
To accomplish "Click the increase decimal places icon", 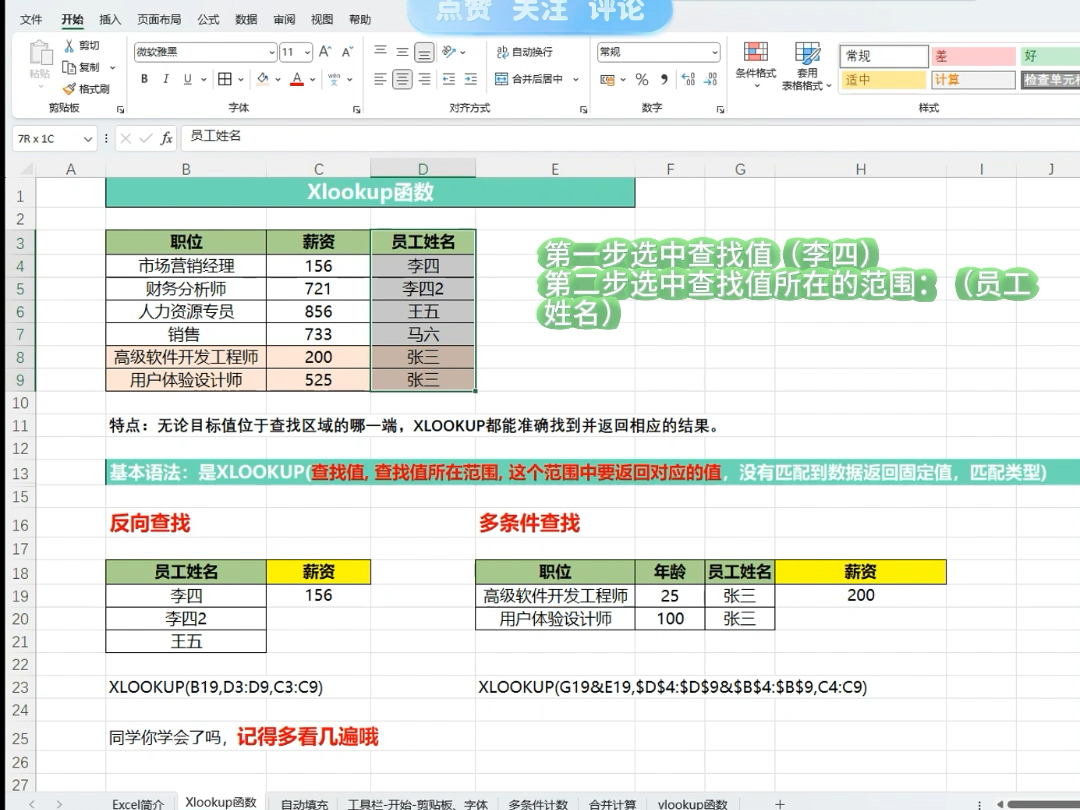I will (x=687, y=77).
